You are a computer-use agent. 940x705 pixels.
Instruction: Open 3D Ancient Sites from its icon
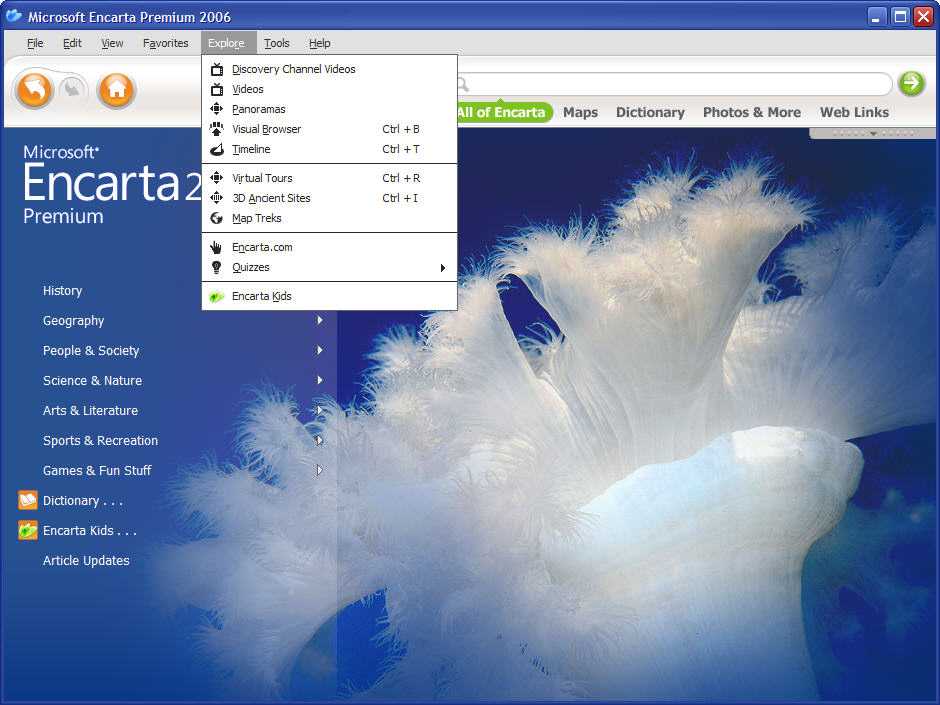pos(216,198)
